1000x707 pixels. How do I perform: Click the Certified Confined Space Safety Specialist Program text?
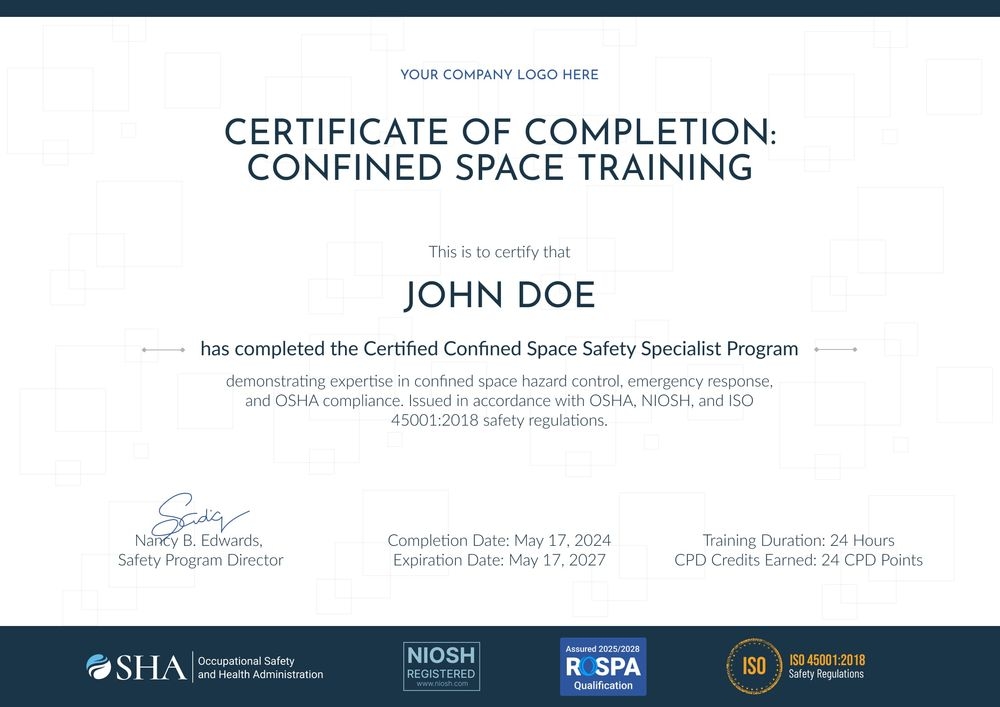pyautogui.click(x=499, y=349)
